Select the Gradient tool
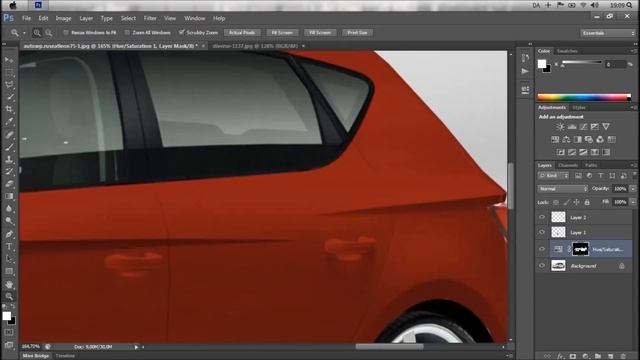 tap(9, 196)
